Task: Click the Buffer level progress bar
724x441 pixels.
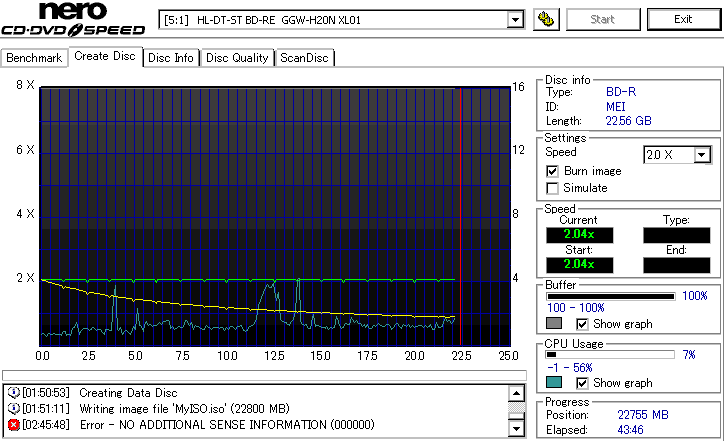Action: (610, 296)
